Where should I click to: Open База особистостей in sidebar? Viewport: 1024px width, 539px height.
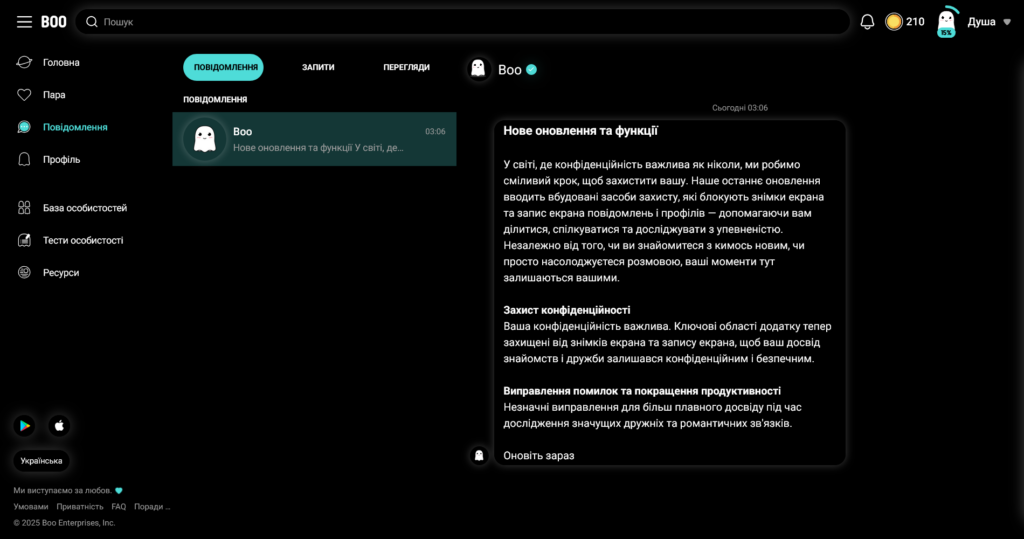click(84, 208)
